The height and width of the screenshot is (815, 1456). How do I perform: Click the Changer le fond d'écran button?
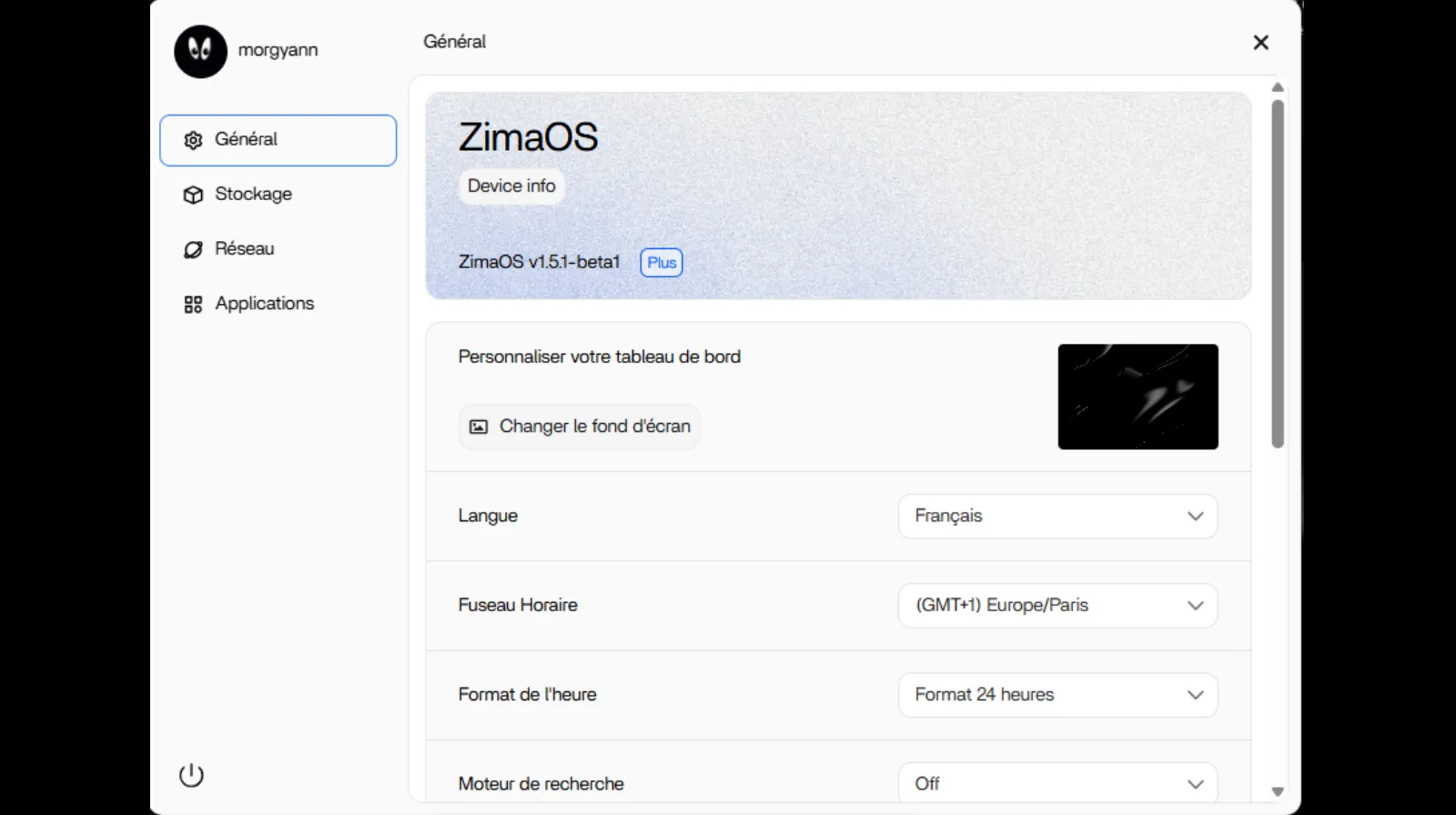[x=578, y=426]
